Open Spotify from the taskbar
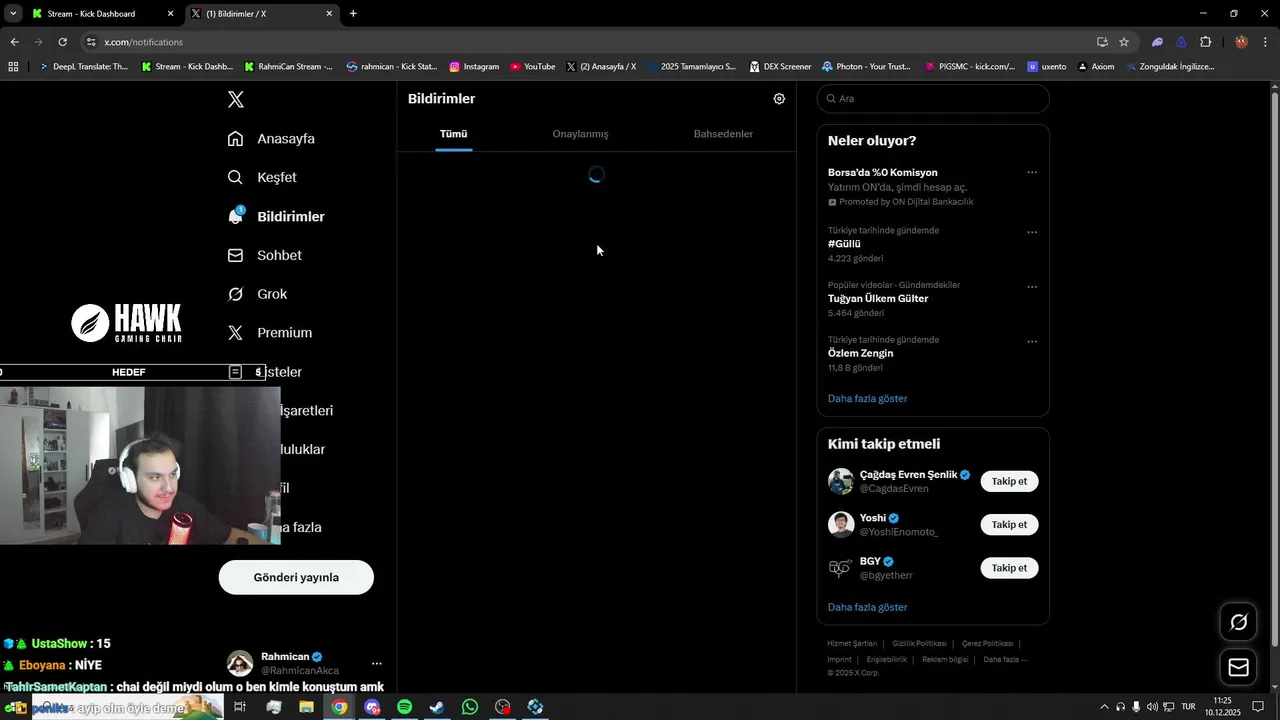This screenshot has height=720, width=1280. point(404,707)
